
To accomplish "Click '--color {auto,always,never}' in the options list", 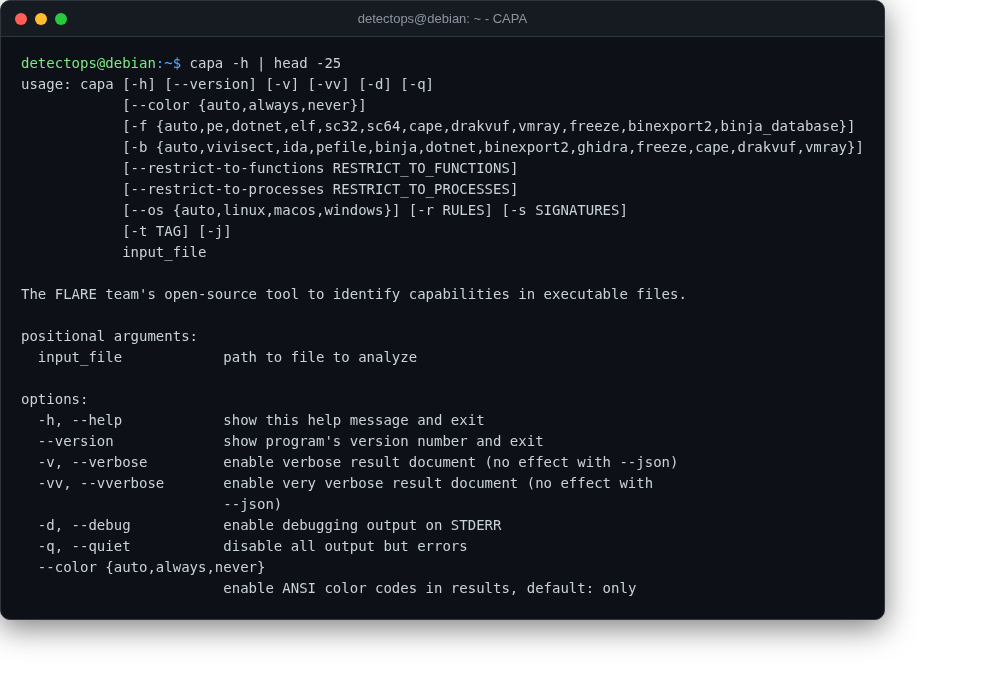I will [x=152, y=568].
